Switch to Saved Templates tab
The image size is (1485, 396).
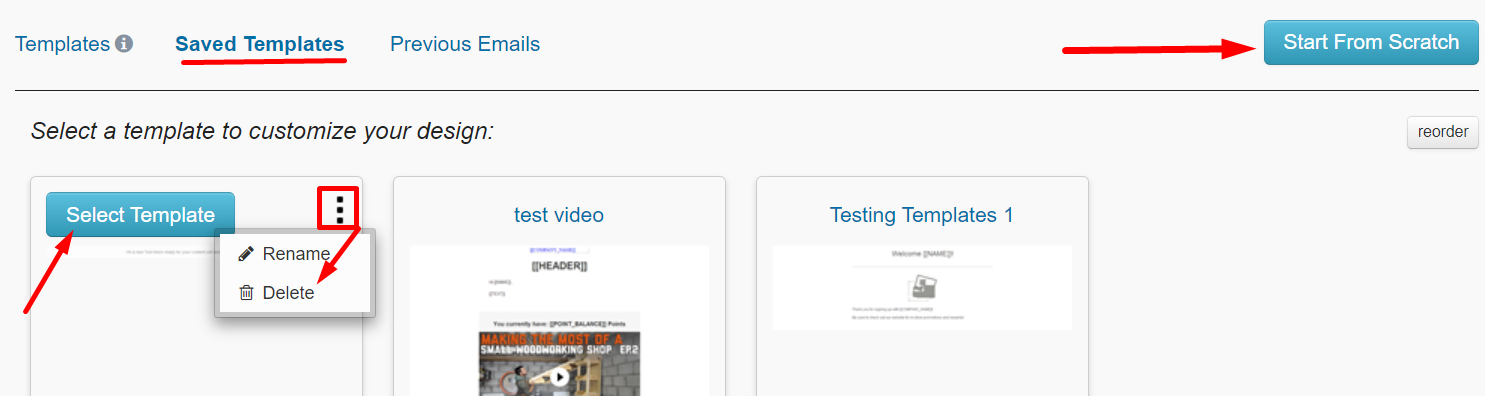coord(260,44)
